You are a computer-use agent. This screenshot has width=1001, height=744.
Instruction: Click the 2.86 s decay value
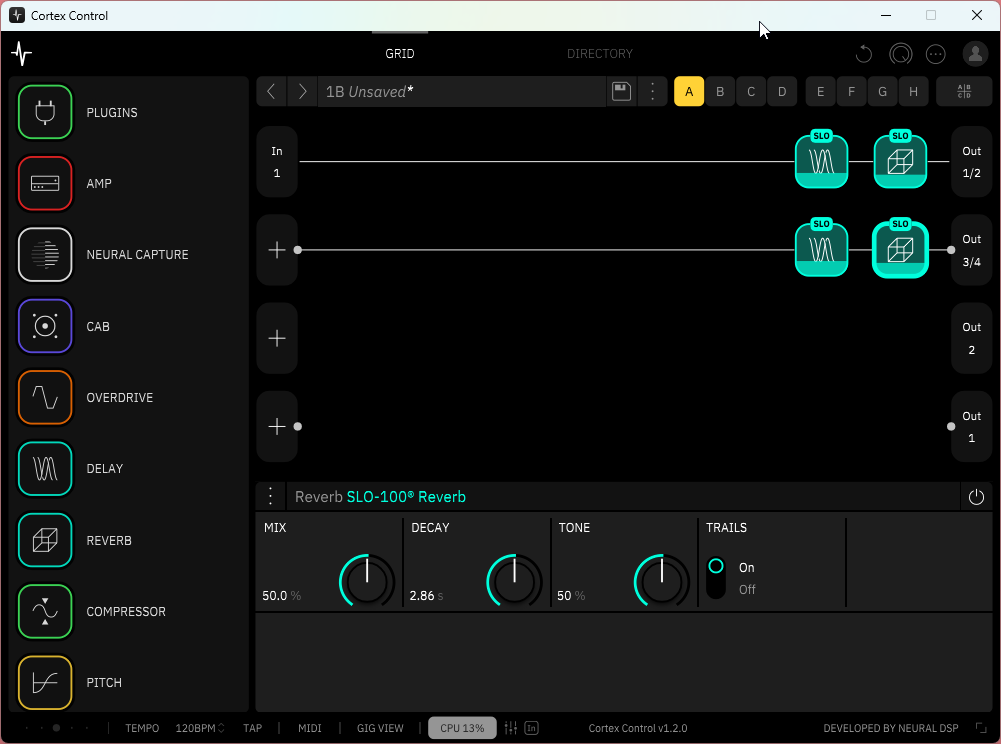coord(426,595)
